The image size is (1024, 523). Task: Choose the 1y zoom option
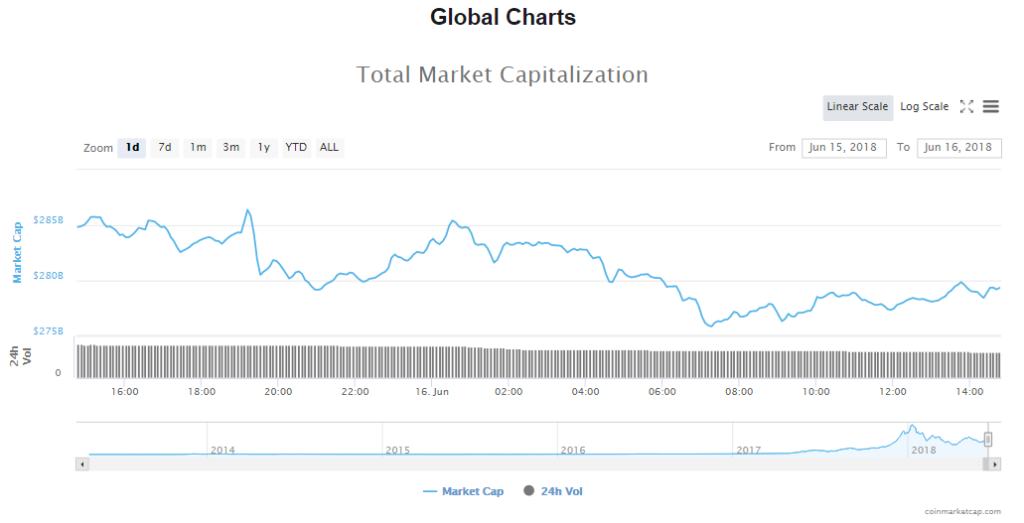(264, 148)
